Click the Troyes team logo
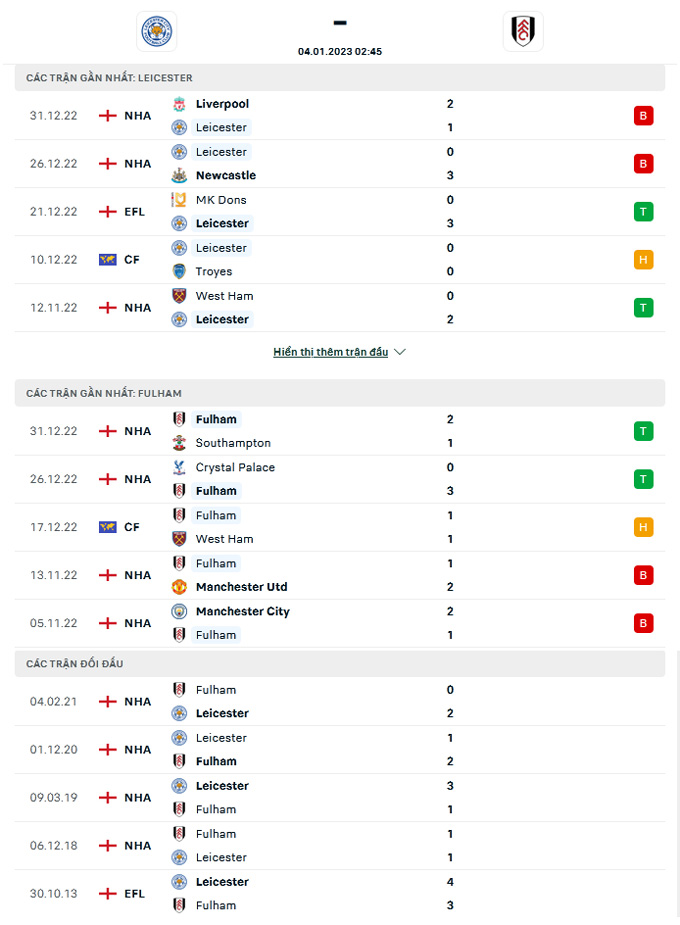This screenshot has width=680, height=925. [x=179, y=271]
